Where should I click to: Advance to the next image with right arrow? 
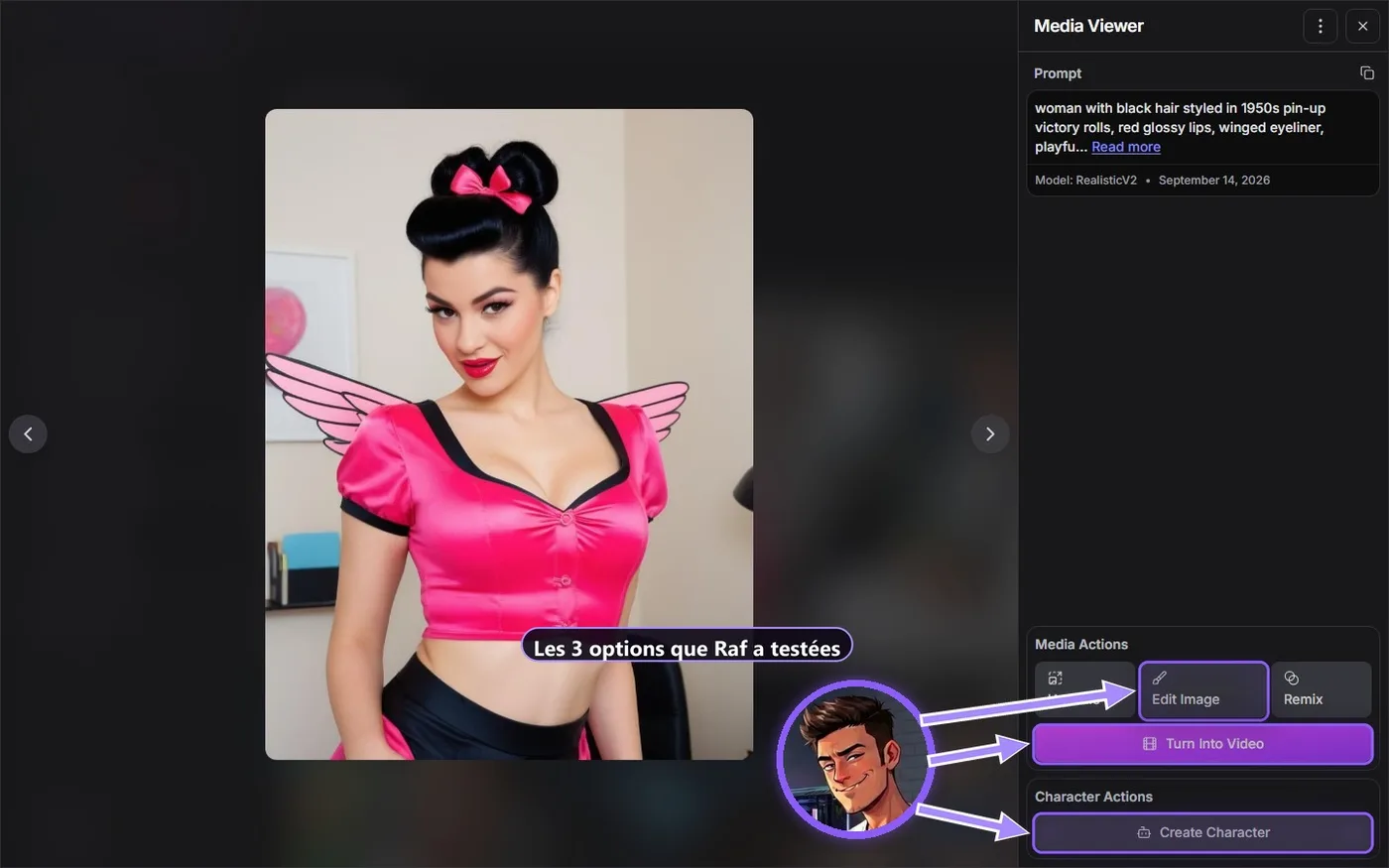989,434
